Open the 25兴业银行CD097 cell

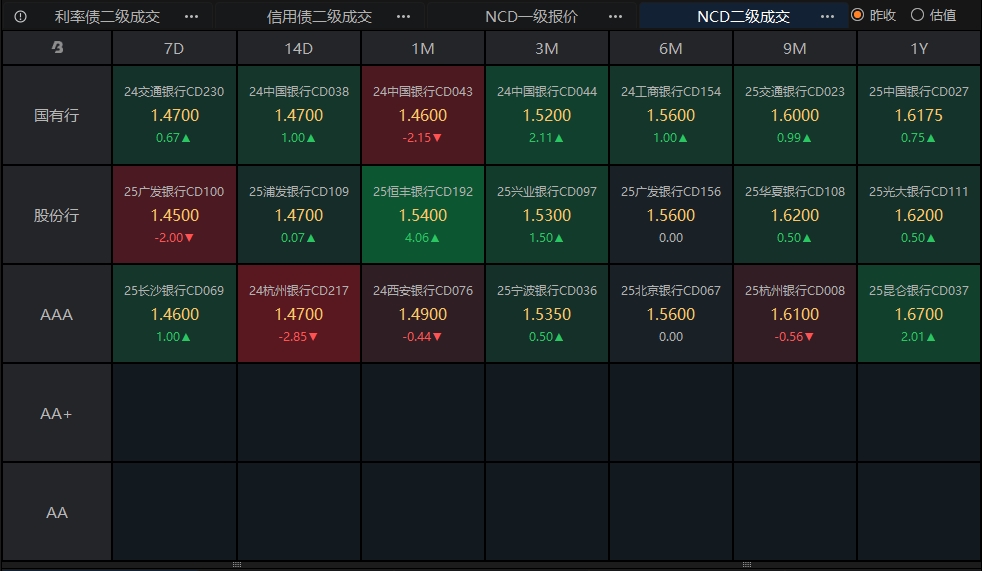[547, 215]
